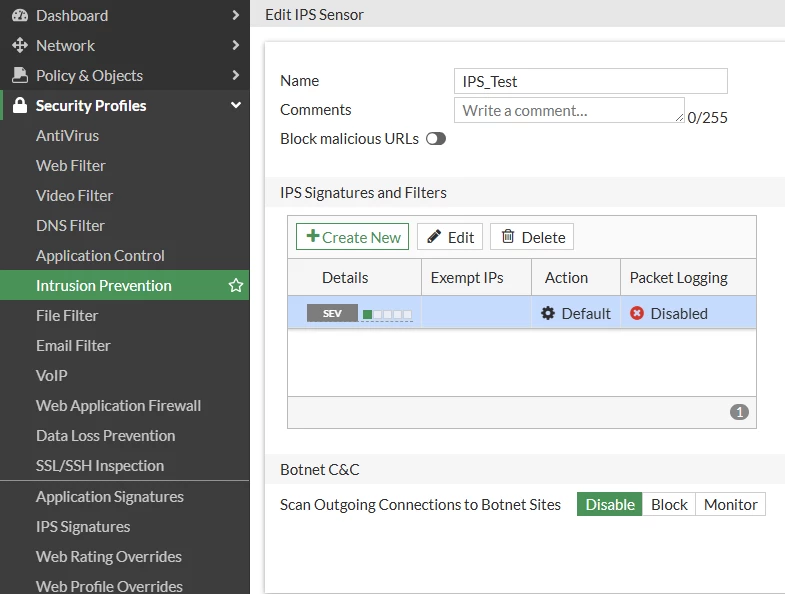Viewport: 785px width, 594px height.
Task: Open Web Rating Overrides
Action: (x=109, y=557)
